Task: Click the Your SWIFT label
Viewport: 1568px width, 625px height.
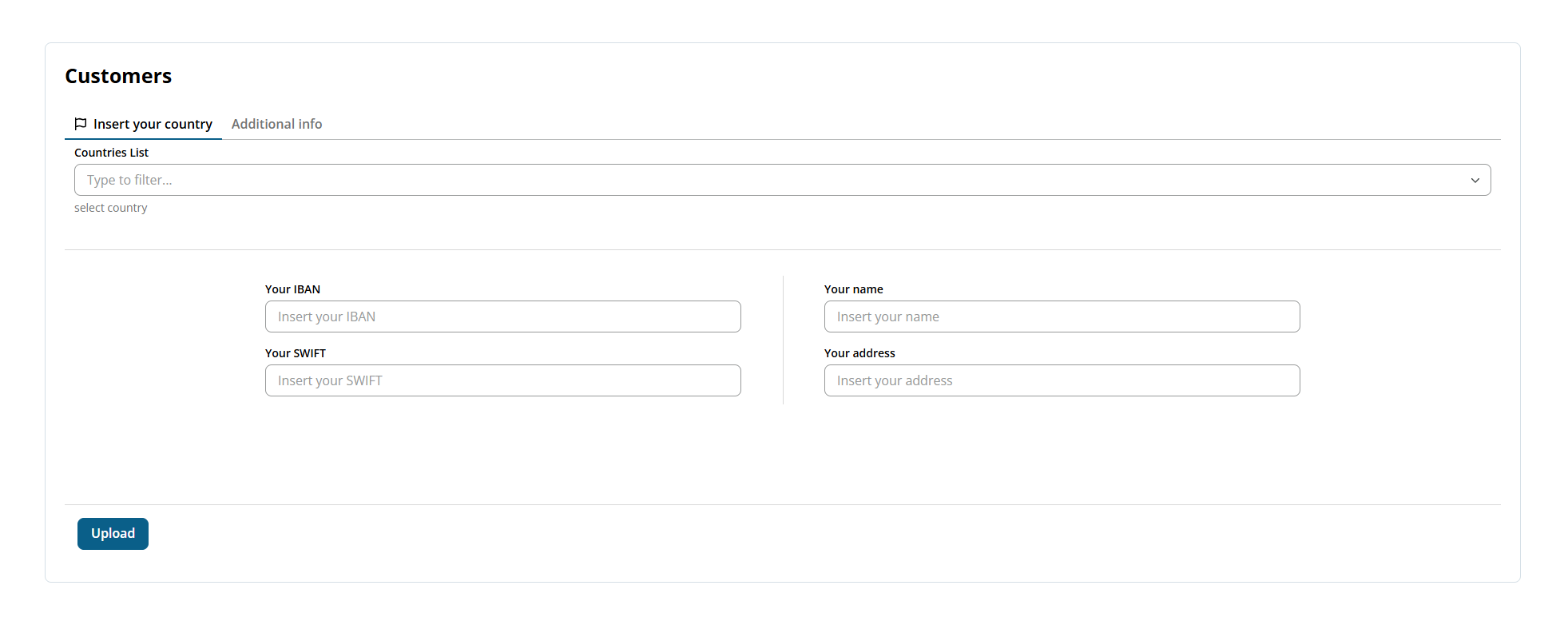Action: [296, 353]
